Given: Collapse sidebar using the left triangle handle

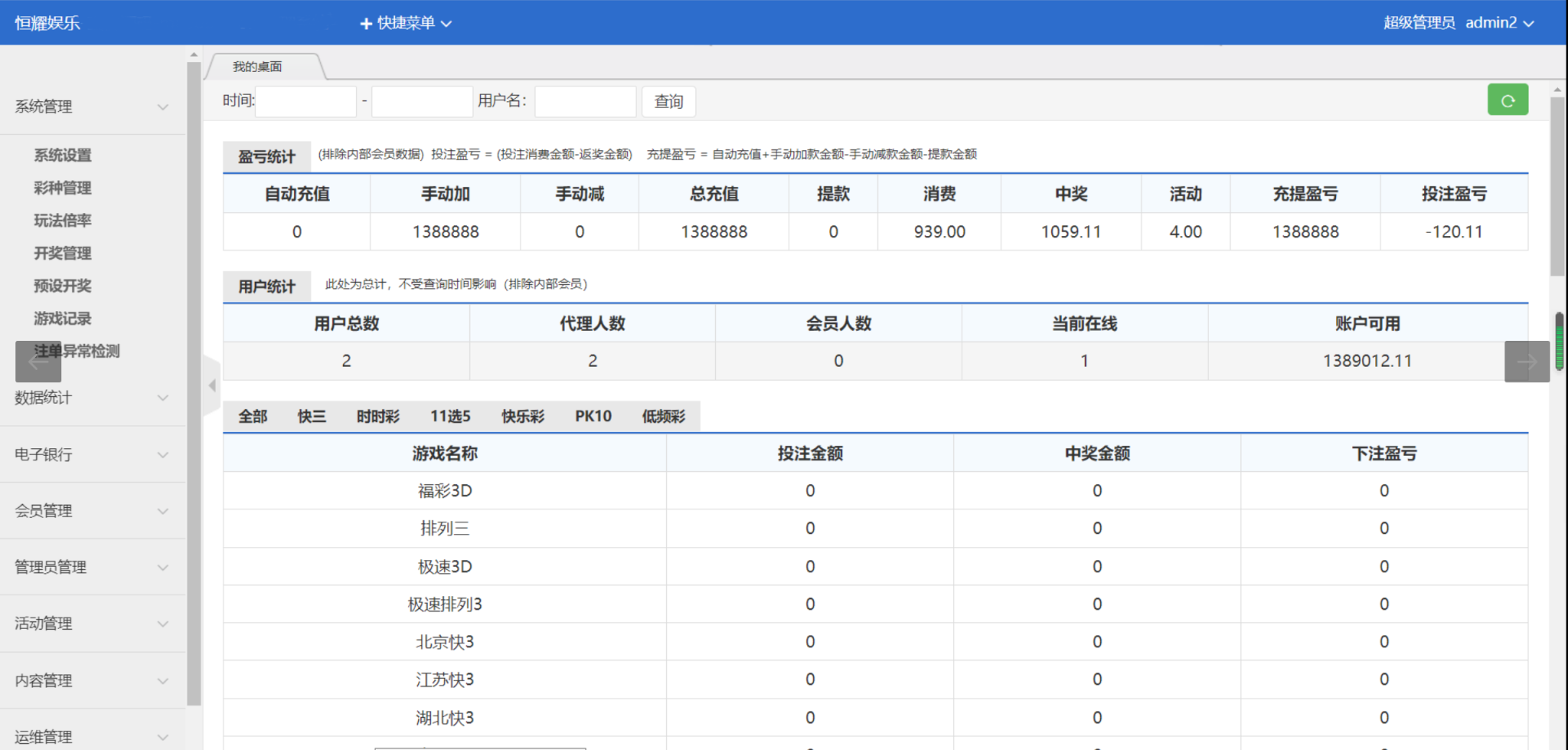Looking at the screenshot, I should pyautogui.click(x=212, y=385).
